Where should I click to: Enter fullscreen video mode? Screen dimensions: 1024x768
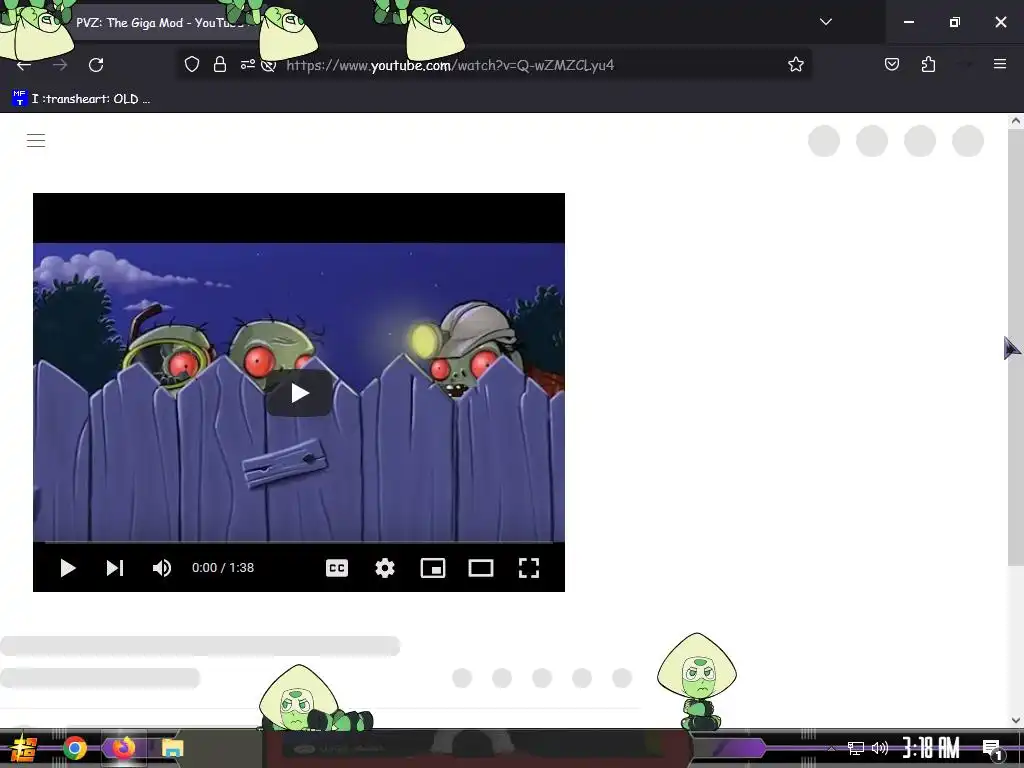[x=528, y=568]
